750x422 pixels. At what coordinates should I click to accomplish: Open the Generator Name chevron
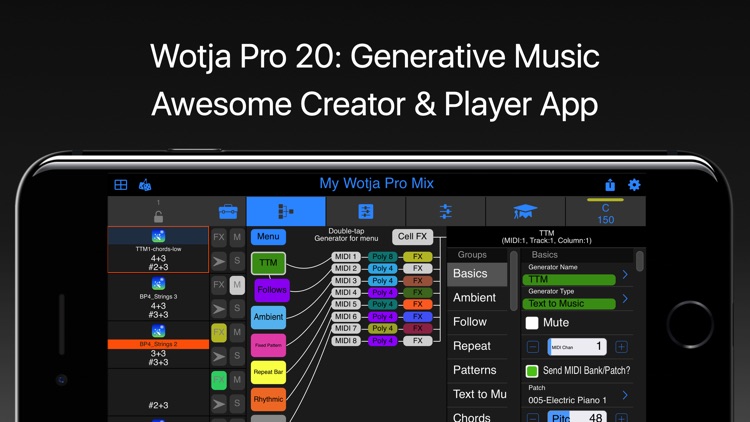click(625, 275)
